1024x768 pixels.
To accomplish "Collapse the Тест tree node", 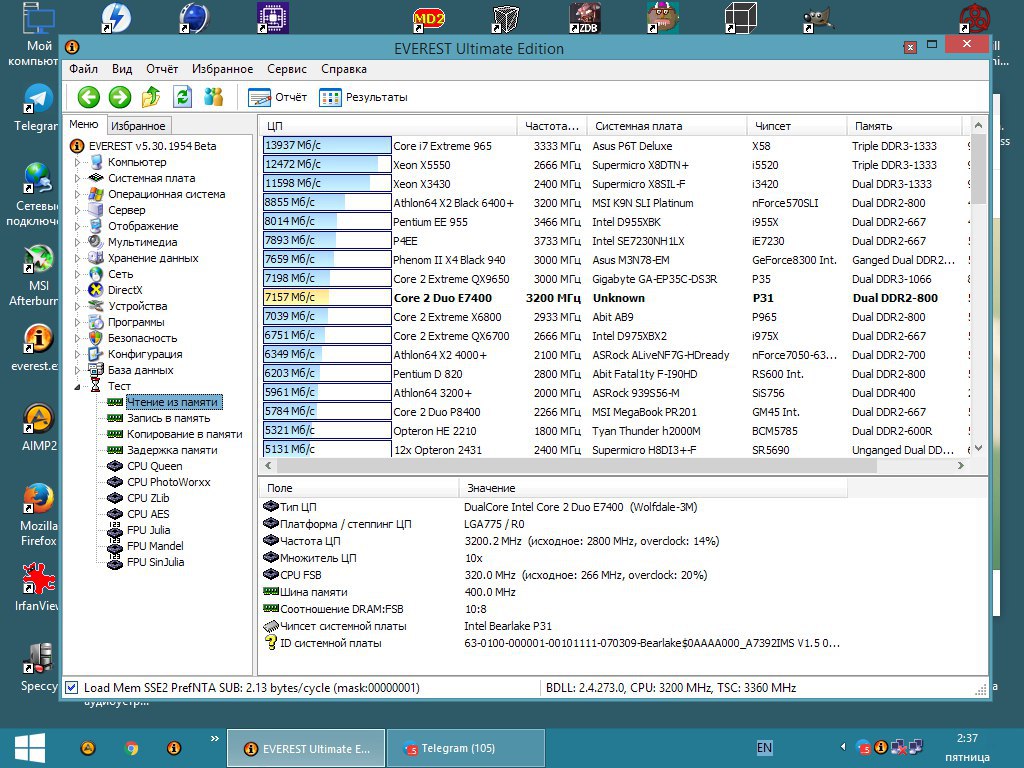I will (77, 387).
